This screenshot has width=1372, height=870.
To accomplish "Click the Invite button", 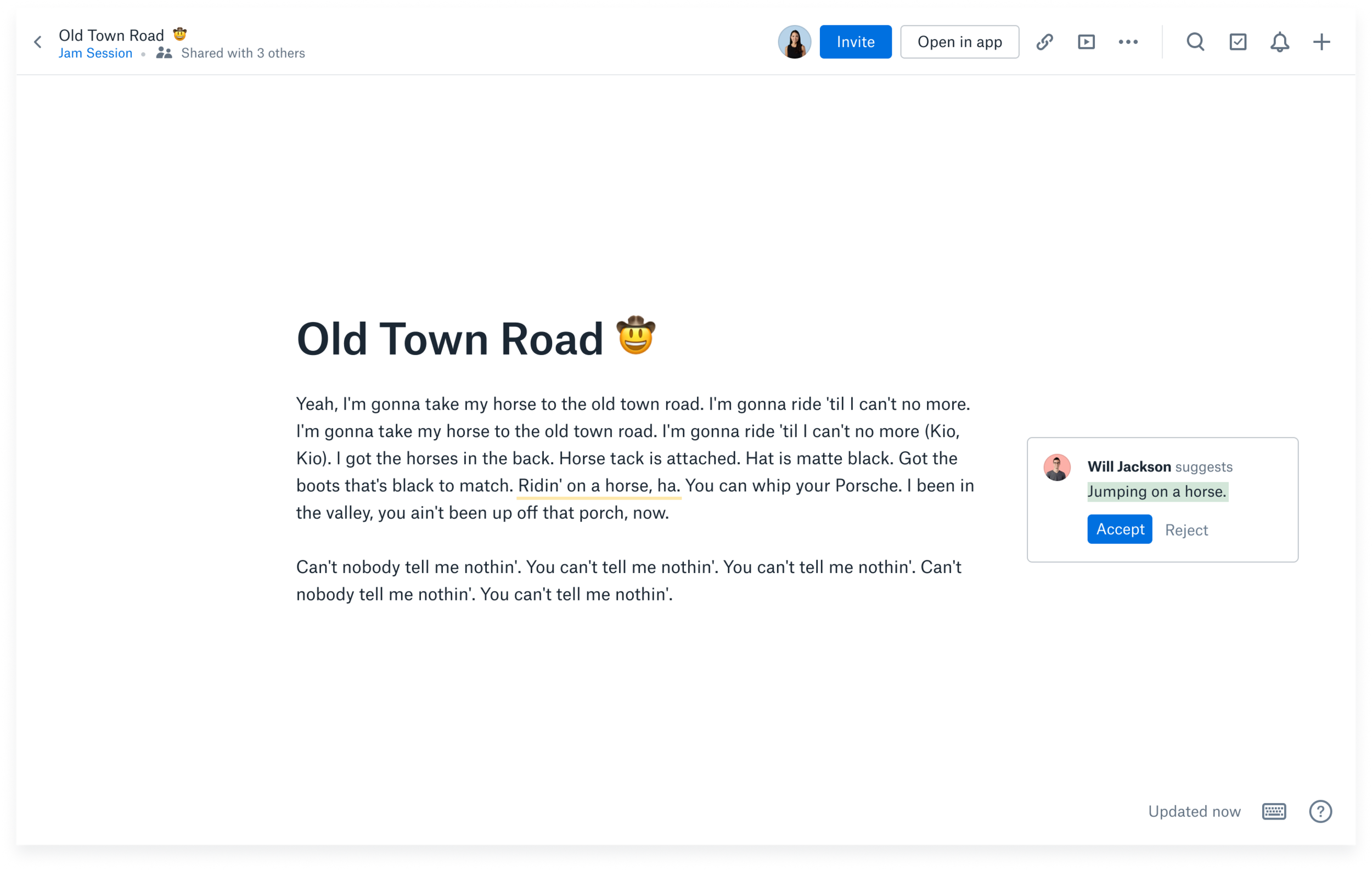I will pyautogui.click(x=855, y=42).
